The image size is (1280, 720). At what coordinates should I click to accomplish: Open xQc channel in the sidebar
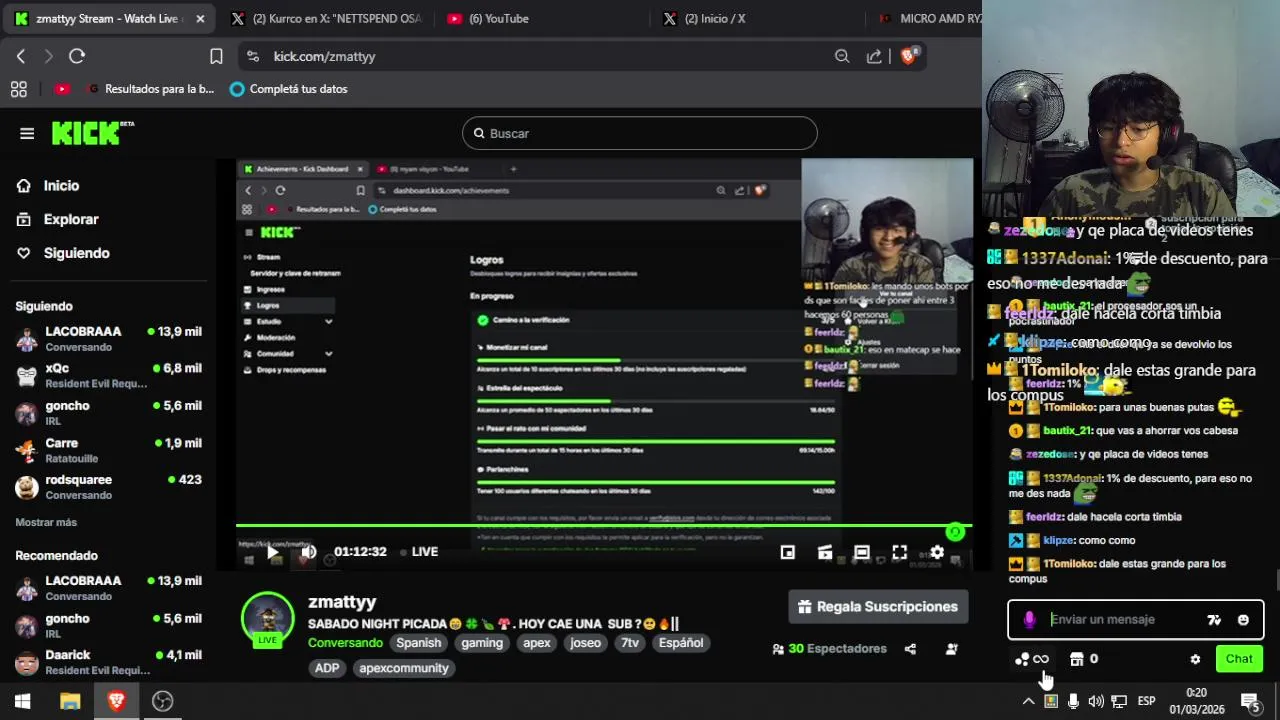[108, 375]
